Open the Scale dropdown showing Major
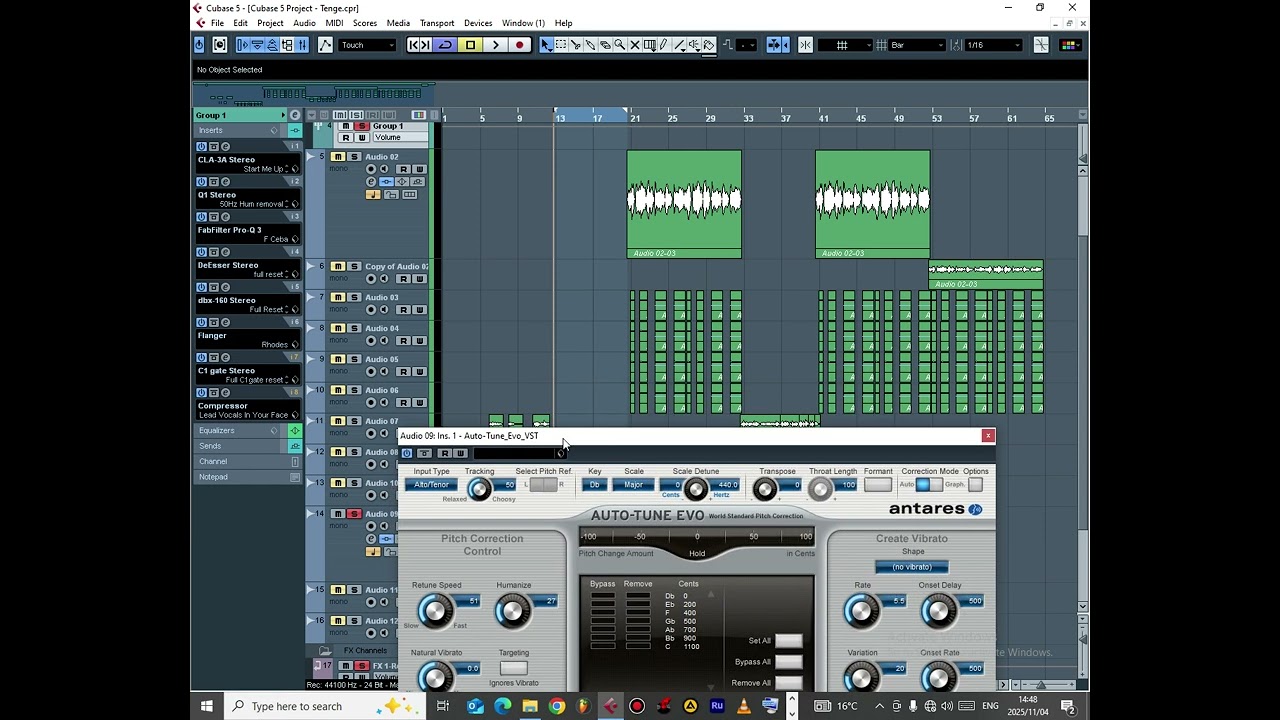Image resolution: width=1280 pixels, height=720 pixels. coord(633,485)
